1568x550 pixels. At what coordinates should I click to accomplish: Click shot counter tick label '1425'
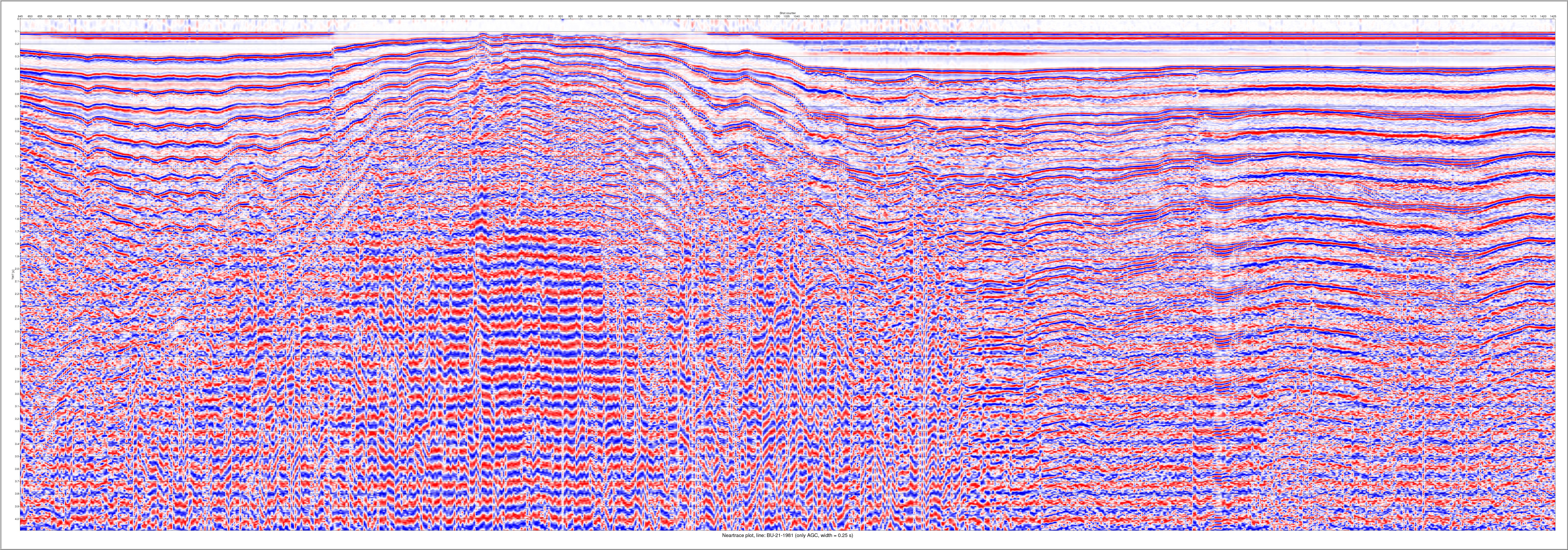tap(1553, 16)
